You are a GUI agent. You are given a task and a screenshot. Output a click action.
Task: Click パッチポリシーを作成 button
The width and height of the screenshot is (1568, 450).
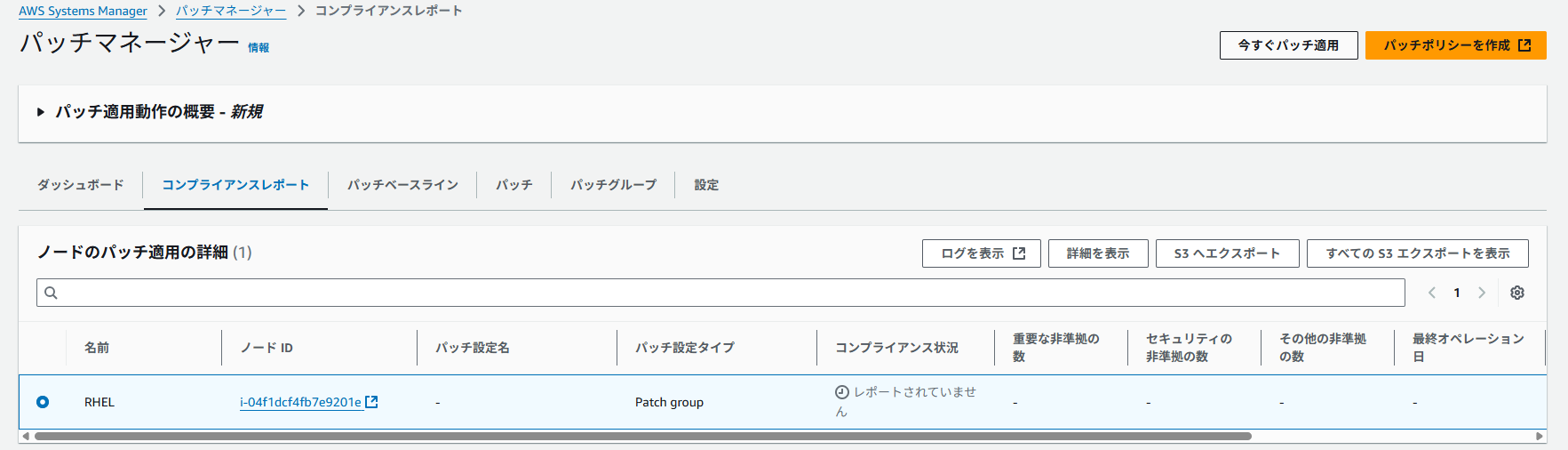[x=1456, y=45]
